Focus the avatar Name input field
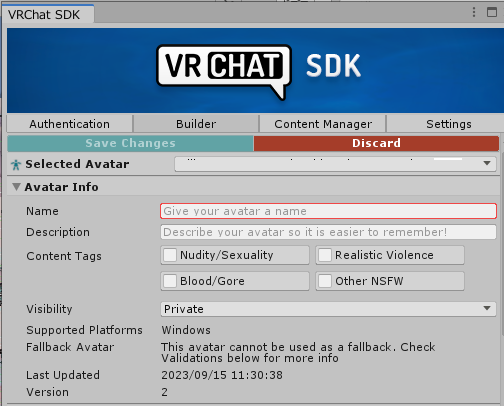The height and width of the screenshot is (406, 504). 328,211
